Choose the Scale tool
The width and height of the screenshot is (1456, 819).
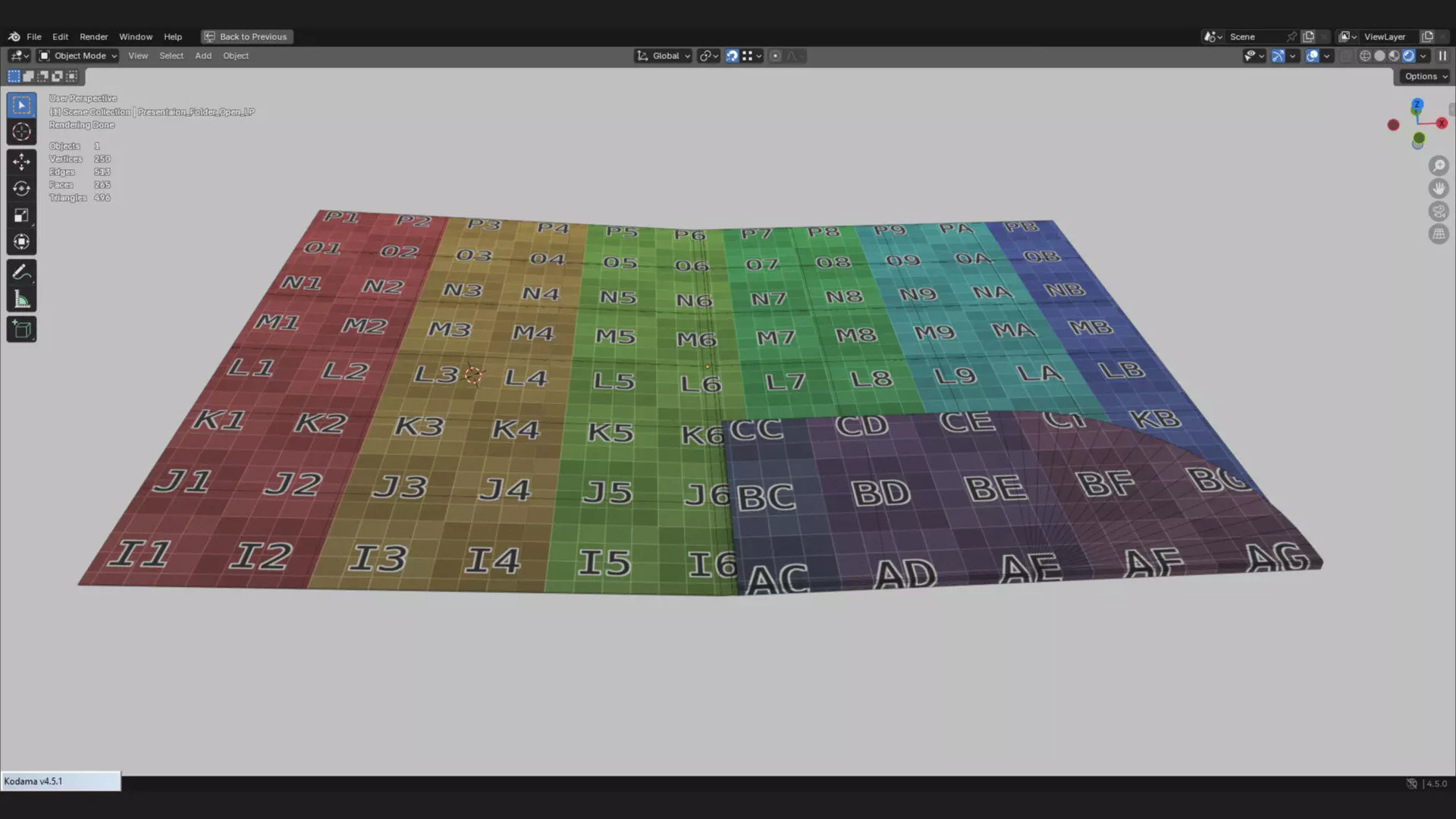pos(21,215)
